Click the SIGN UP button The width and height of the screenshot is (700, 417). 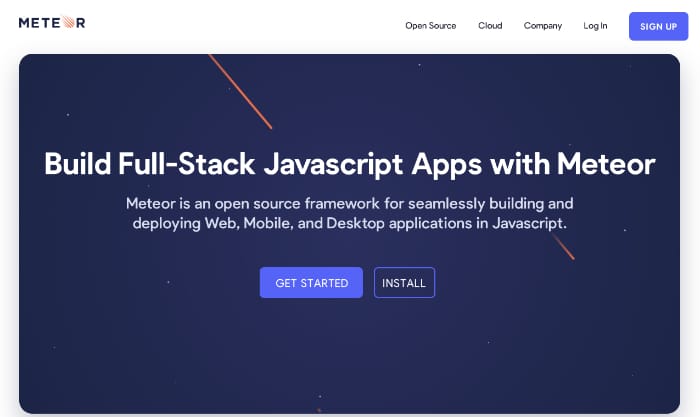pos(658,26)
